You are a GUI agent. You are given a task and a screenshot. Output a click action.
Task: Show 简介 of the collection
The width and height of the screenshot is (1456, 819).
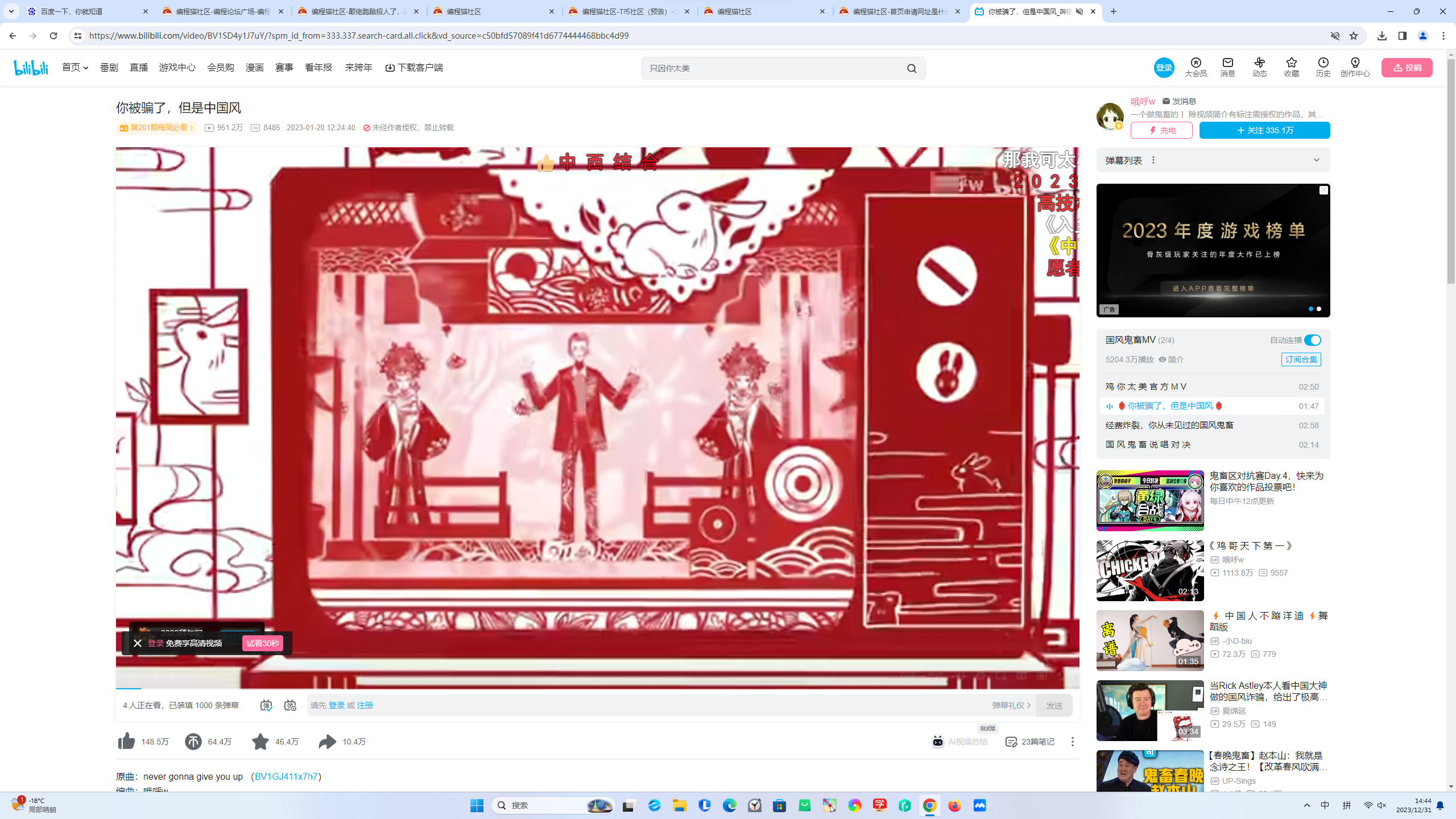1172,359
